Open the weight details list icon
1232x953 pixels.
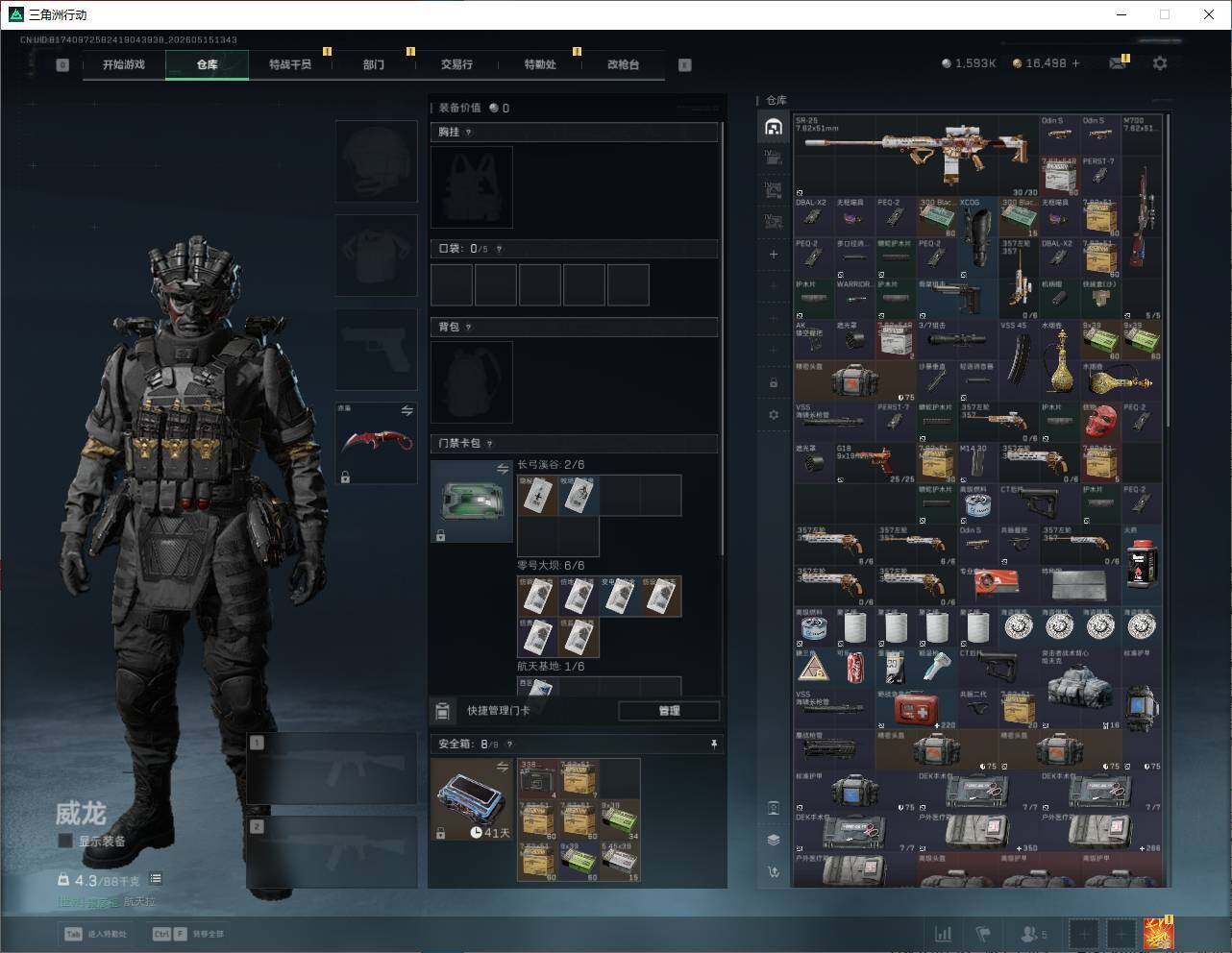156,879
